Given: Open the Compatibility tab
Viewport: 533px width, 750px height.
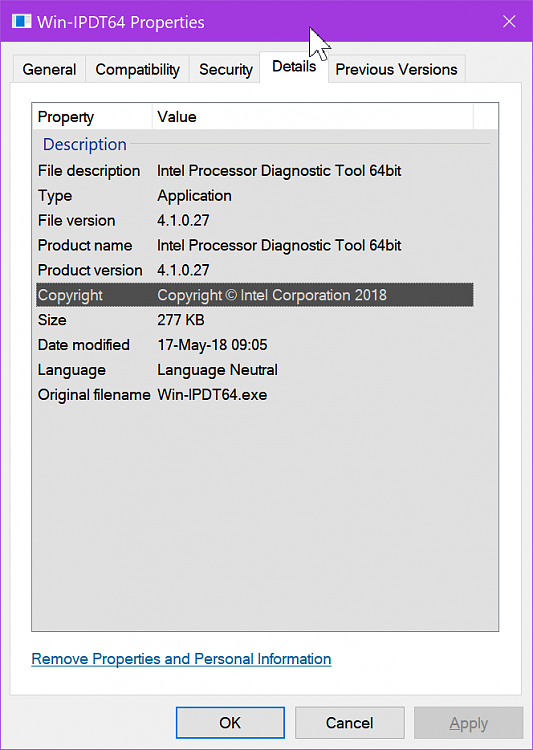Looking at the screenshot, I should point(137,69).
